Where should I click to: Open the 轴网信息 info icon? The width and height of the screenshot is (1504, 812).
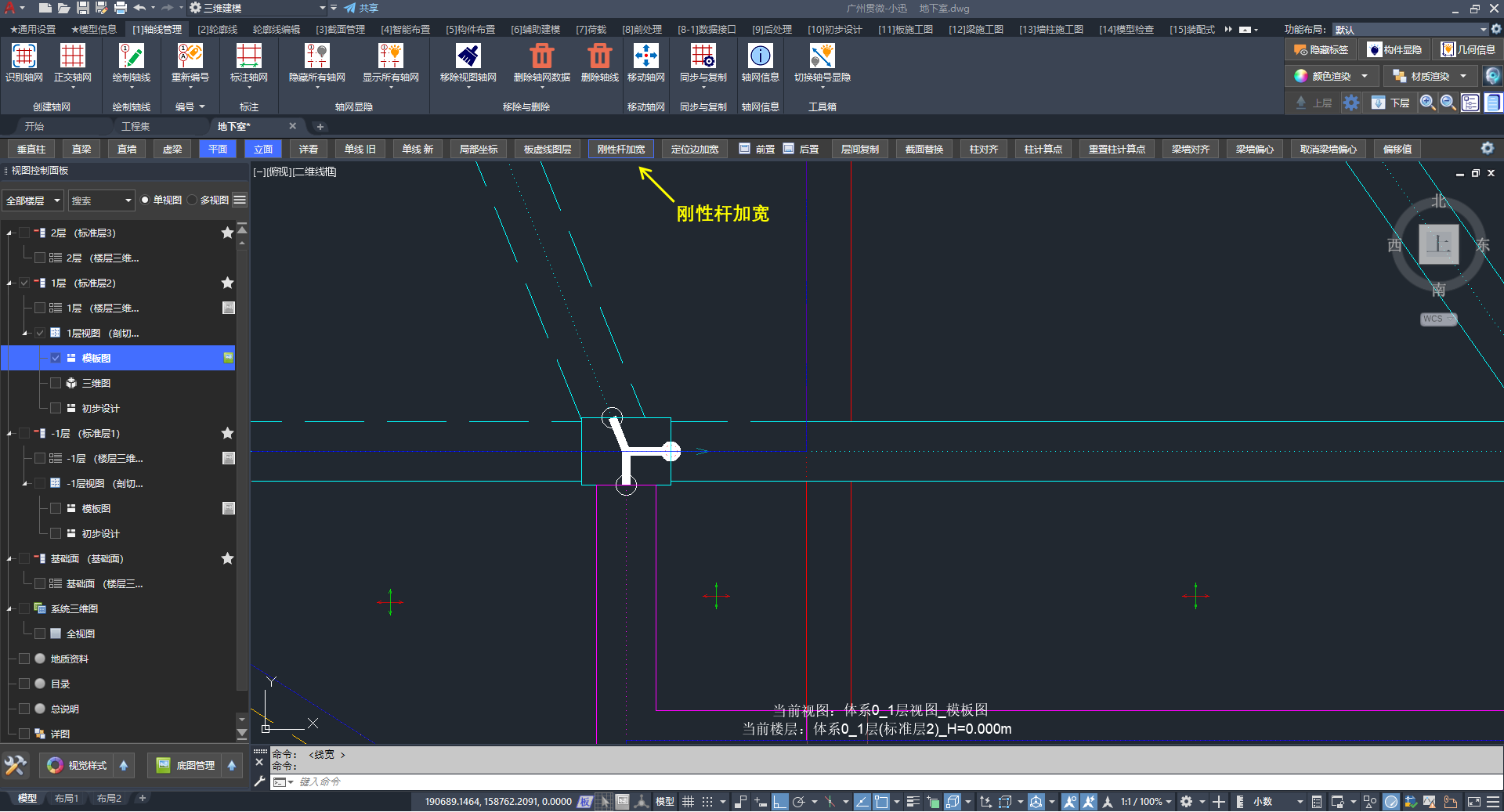[760, 56]
